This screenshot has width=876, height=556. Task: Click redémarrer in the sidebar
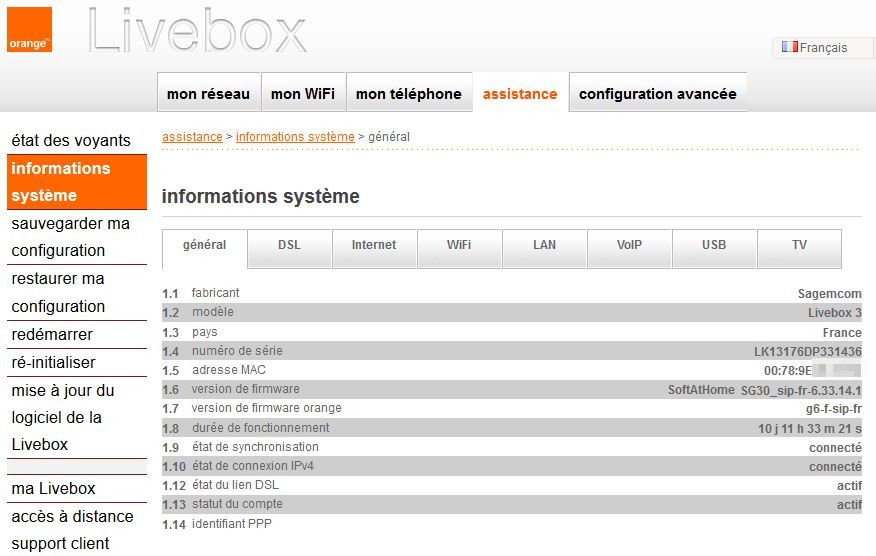(x=52, y=334)
